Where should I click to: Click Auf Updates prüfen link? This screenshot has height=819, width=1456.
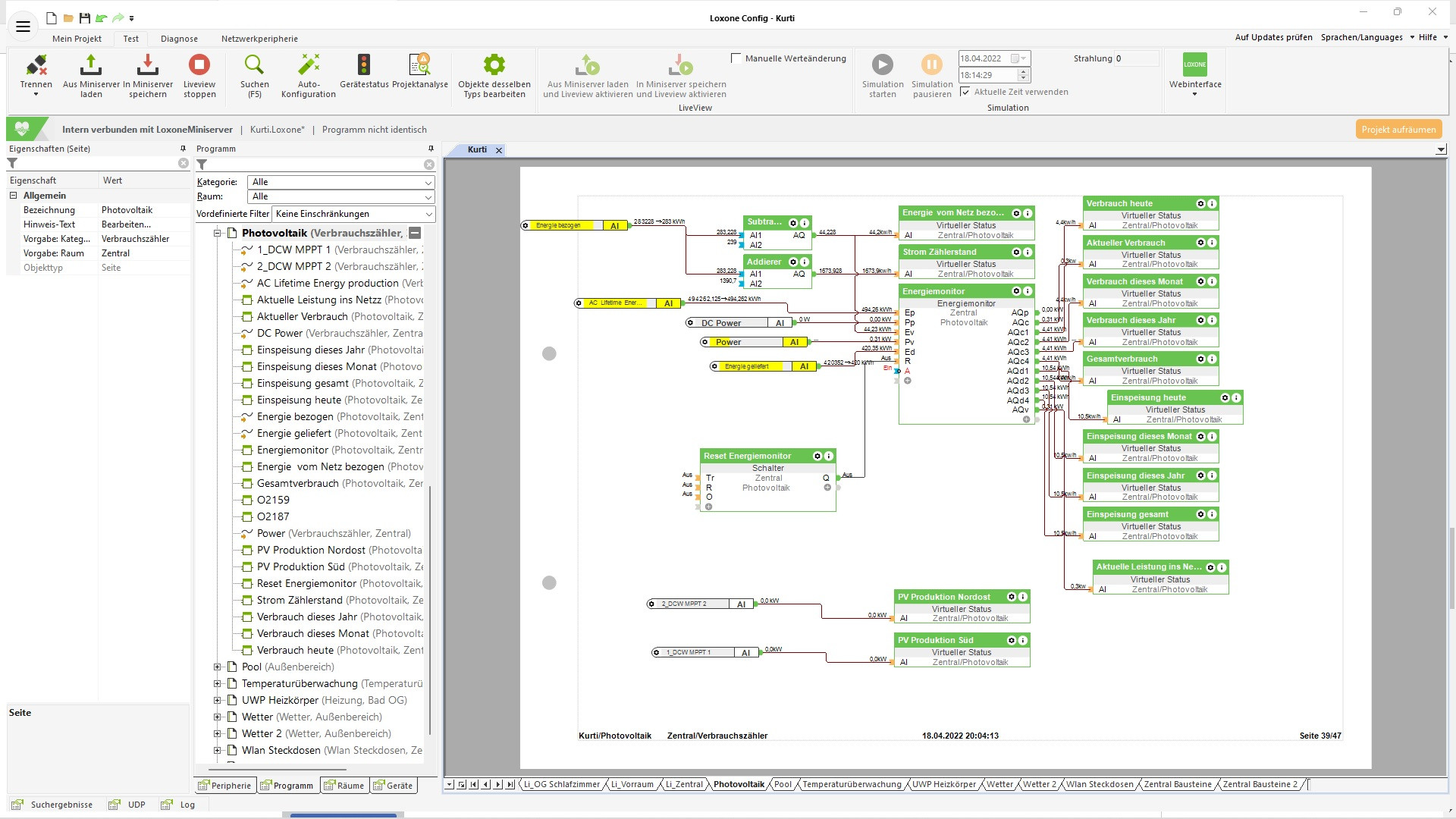point(1273,37)
